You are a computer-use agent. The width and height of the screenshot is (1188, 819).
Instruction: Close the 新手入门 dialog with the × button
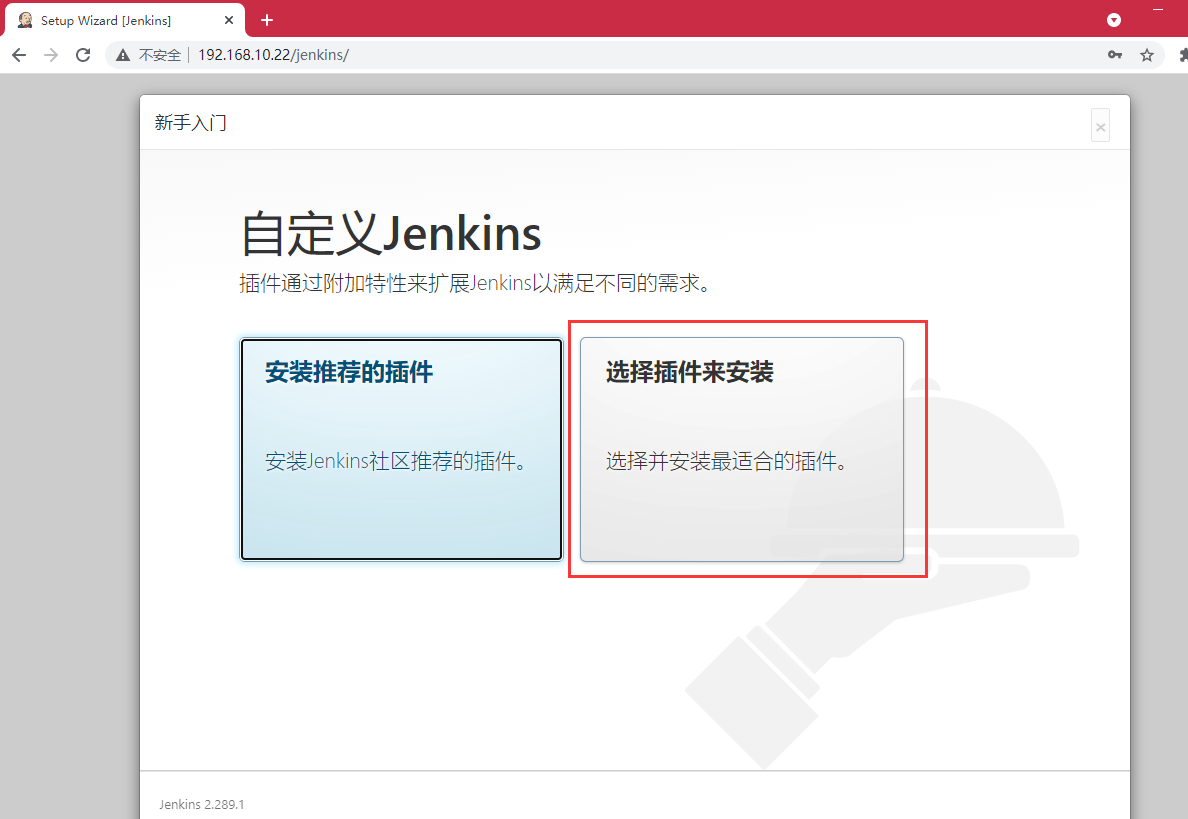coord(1100,126)
